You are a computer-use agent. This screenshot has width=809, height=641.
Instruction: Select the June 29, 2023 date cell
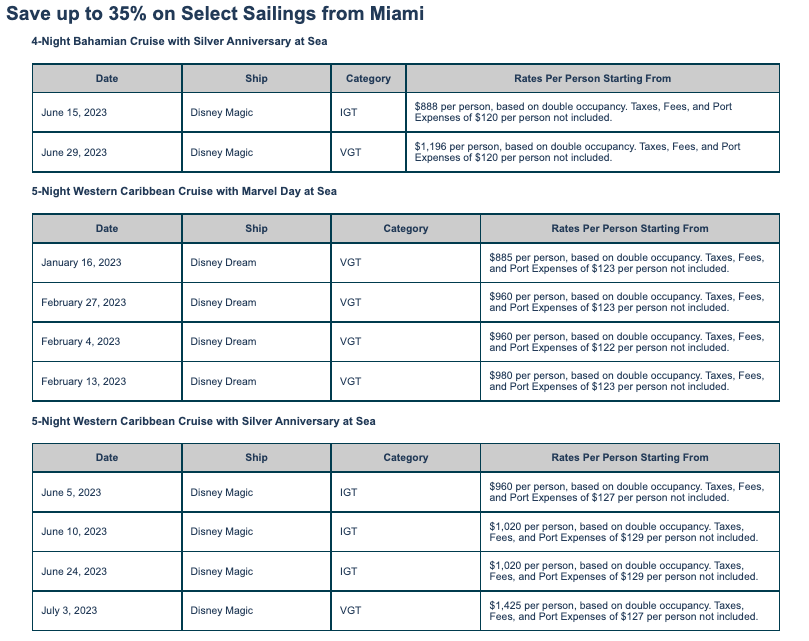pyautogui.click(x=74, y=153)
